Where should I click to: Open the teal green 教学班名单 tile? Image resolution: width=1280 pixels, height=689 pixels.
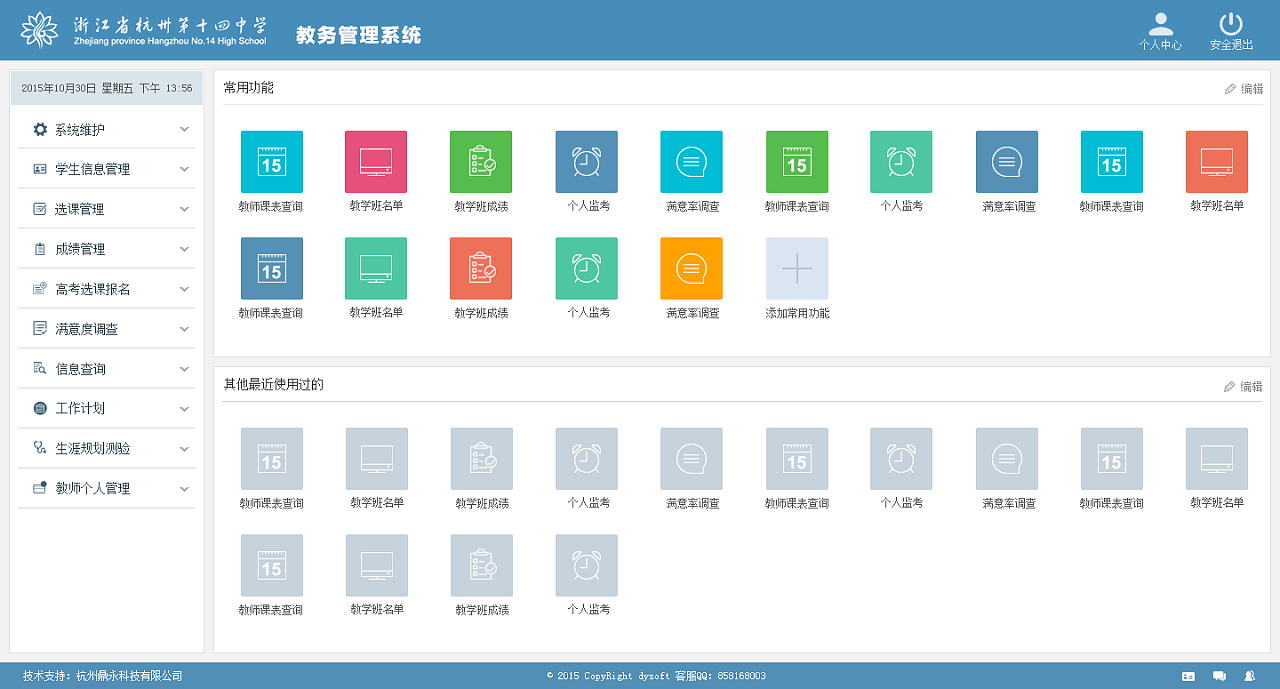coord(376,268)
